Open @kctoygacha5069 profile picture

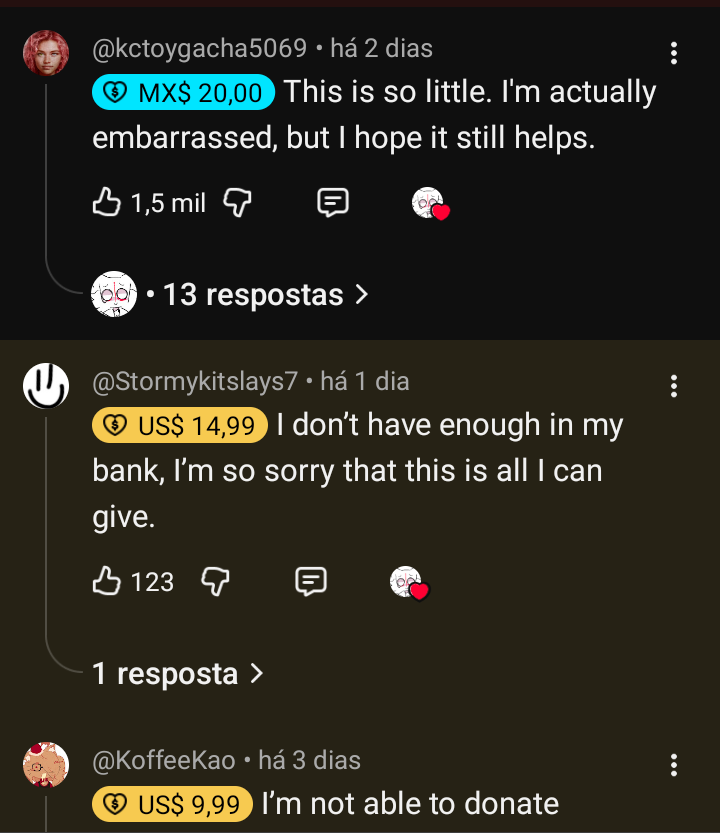coord(46,53)
